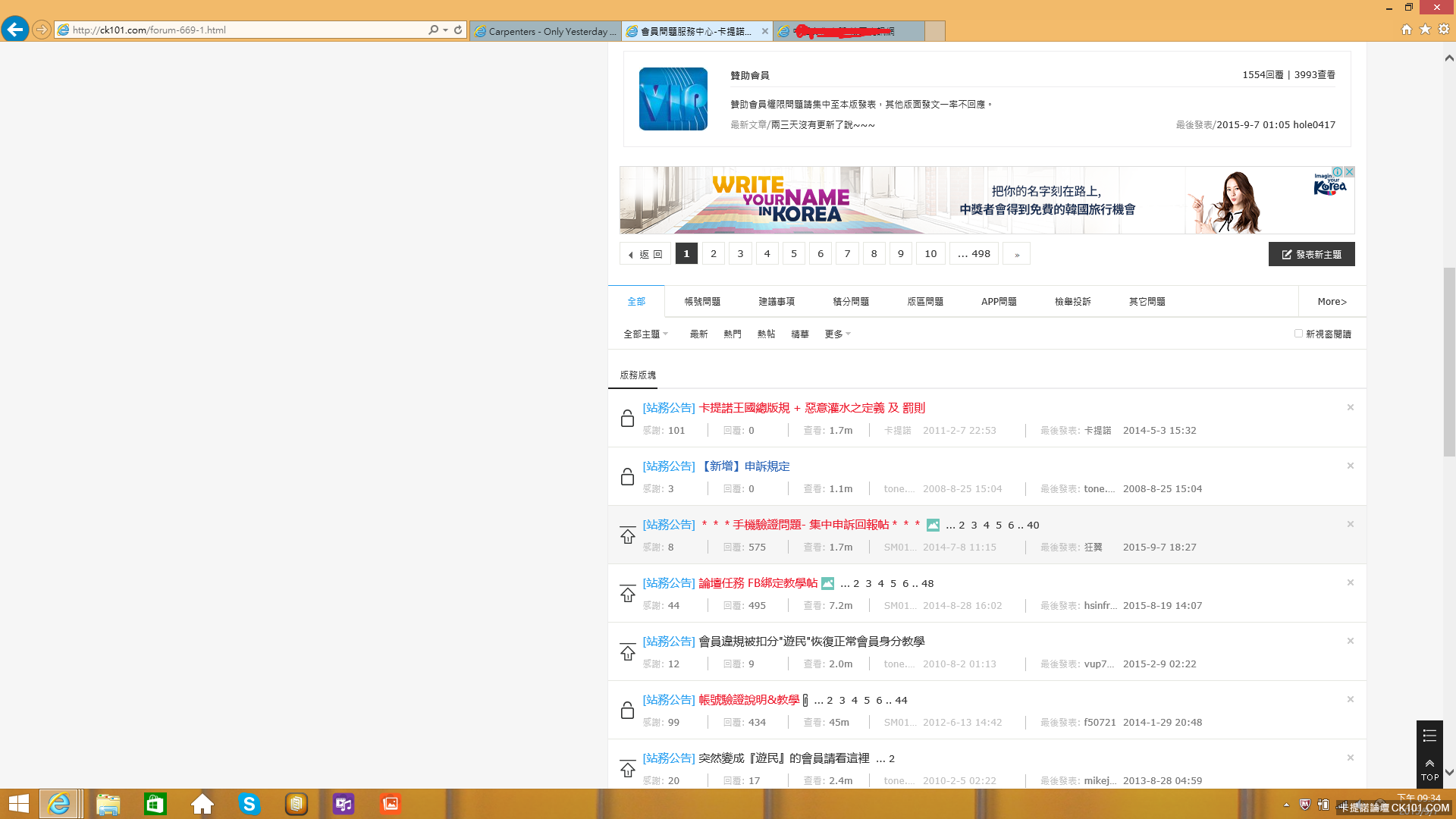Launch Windows Store from taskbar
Screen dimensions: 1456x819
[155, 804]
